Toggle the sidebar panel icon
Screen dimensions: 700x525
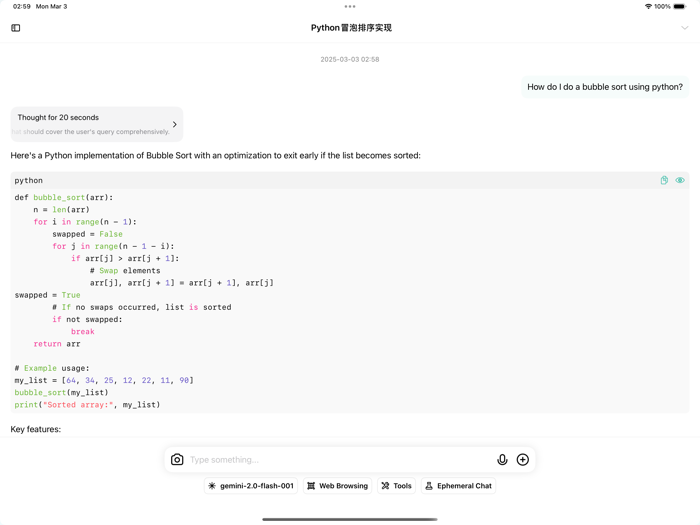pos(16,28)
